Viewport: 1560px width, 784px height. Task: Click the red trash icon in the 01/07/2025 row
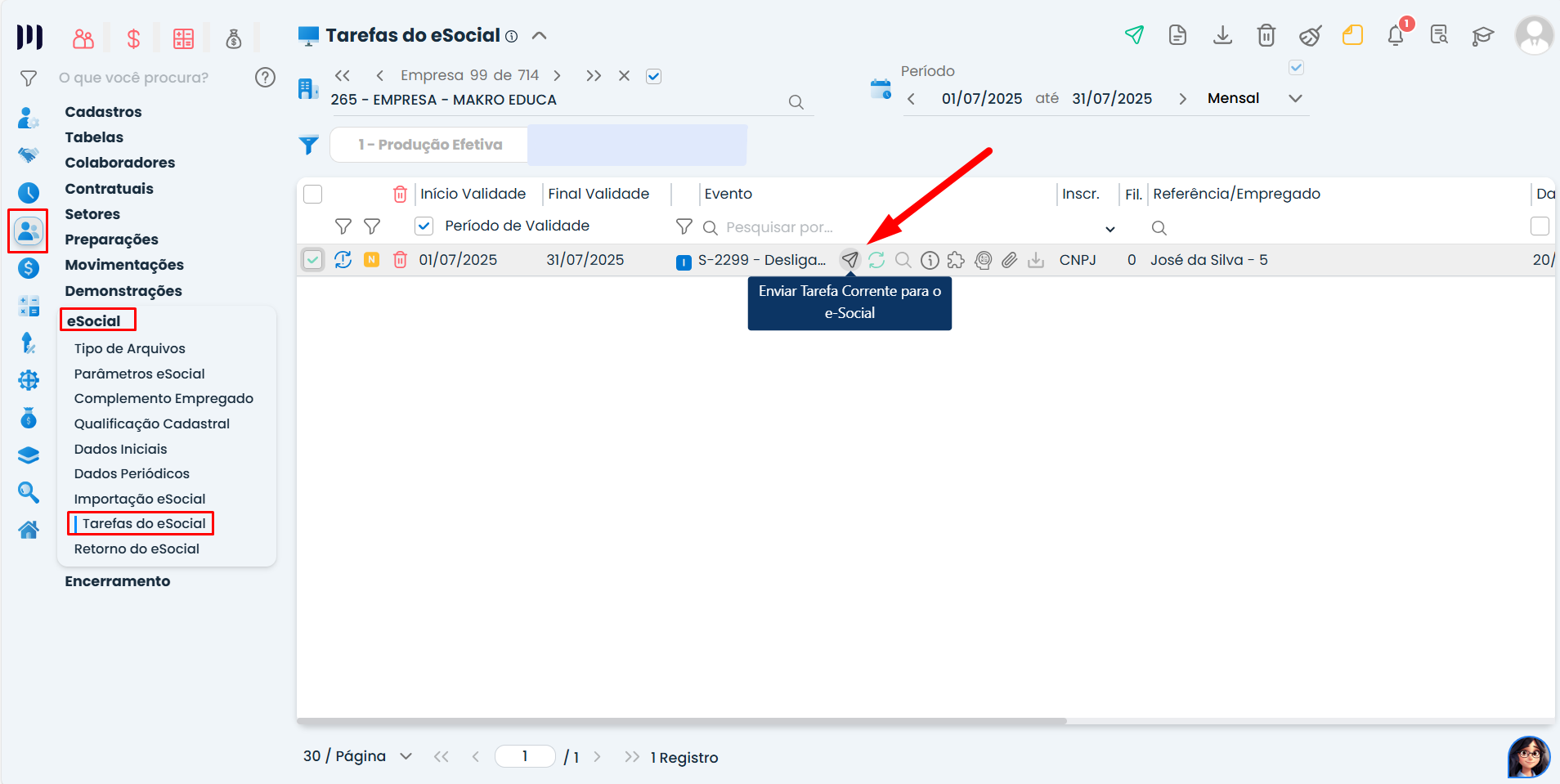(x=400, y=260)
